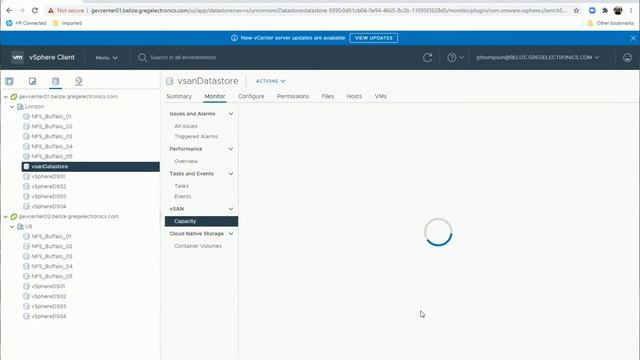Collapse the Issues and Alarms section
Viewport: 640px width, 360px height.
(x=231, y=114)
